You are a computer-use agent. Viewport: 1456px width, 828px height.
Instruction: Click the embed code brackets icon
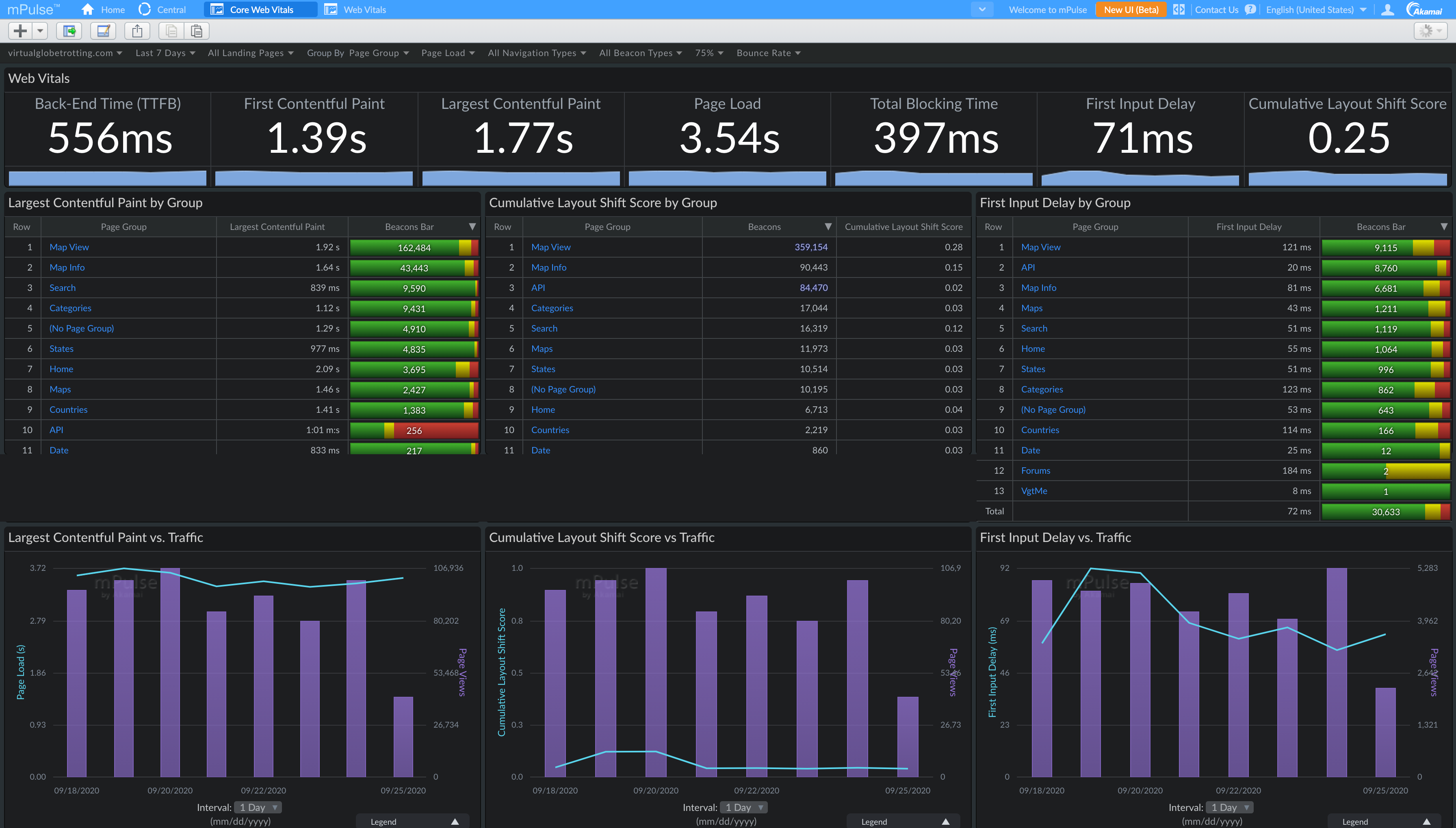1179,10
